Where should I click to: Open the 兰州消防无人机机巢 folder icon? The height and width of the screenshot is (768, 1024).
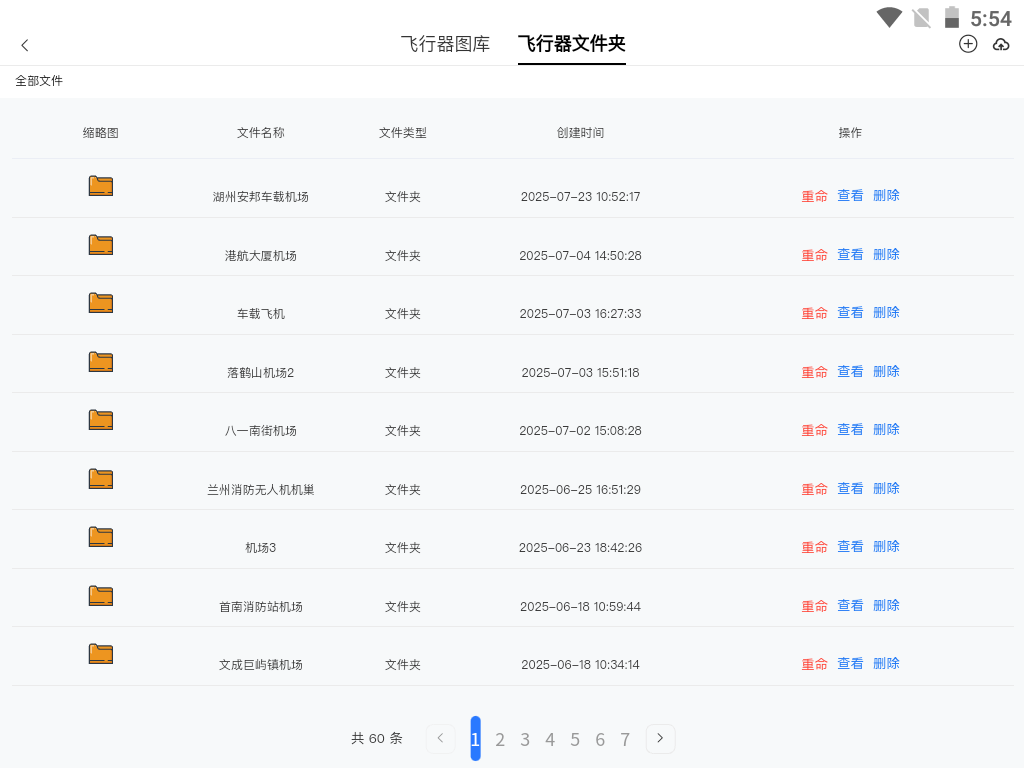click(x=101, y=478)
